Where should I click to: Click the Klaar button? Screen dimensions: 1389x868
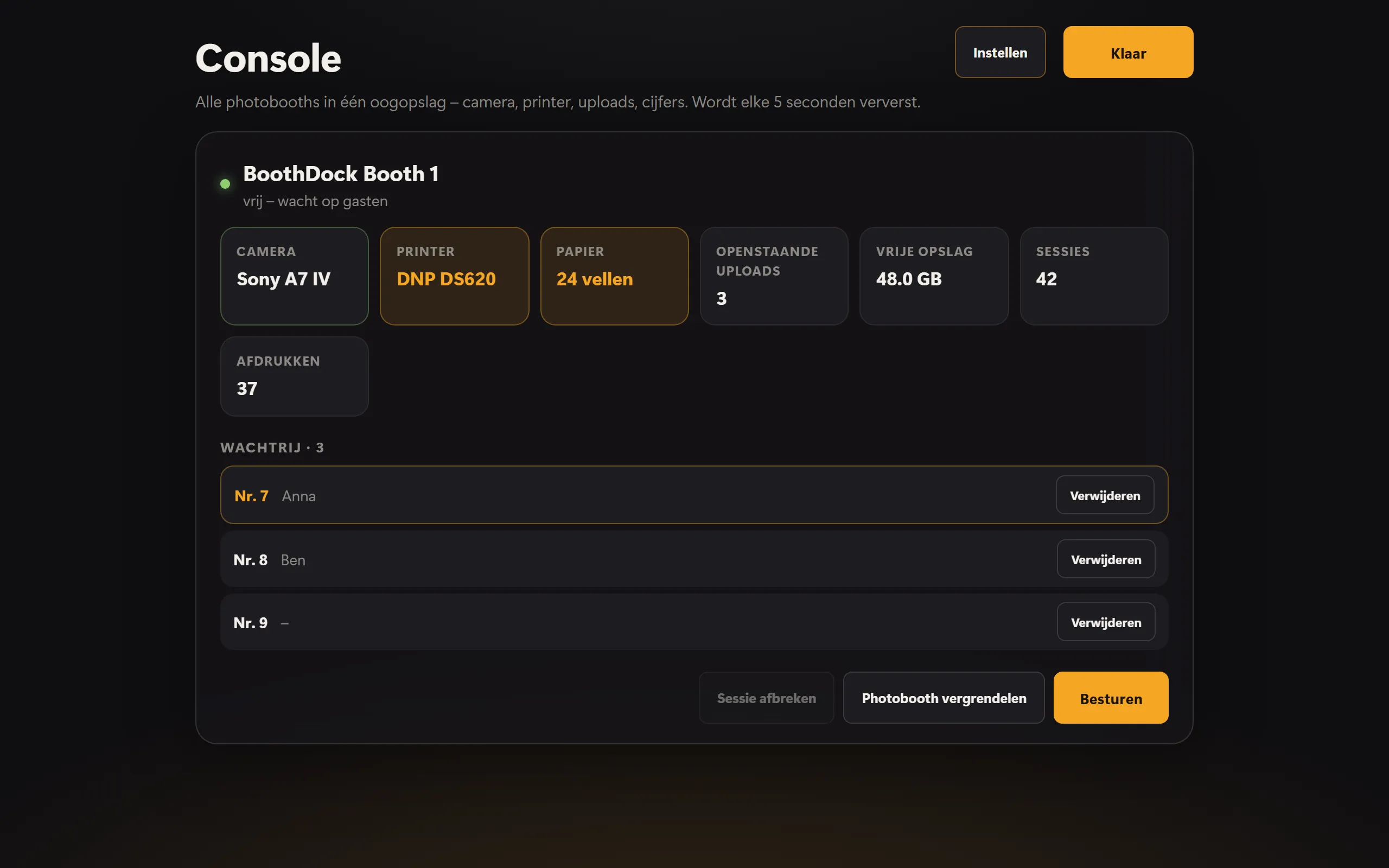[1128, 52]
